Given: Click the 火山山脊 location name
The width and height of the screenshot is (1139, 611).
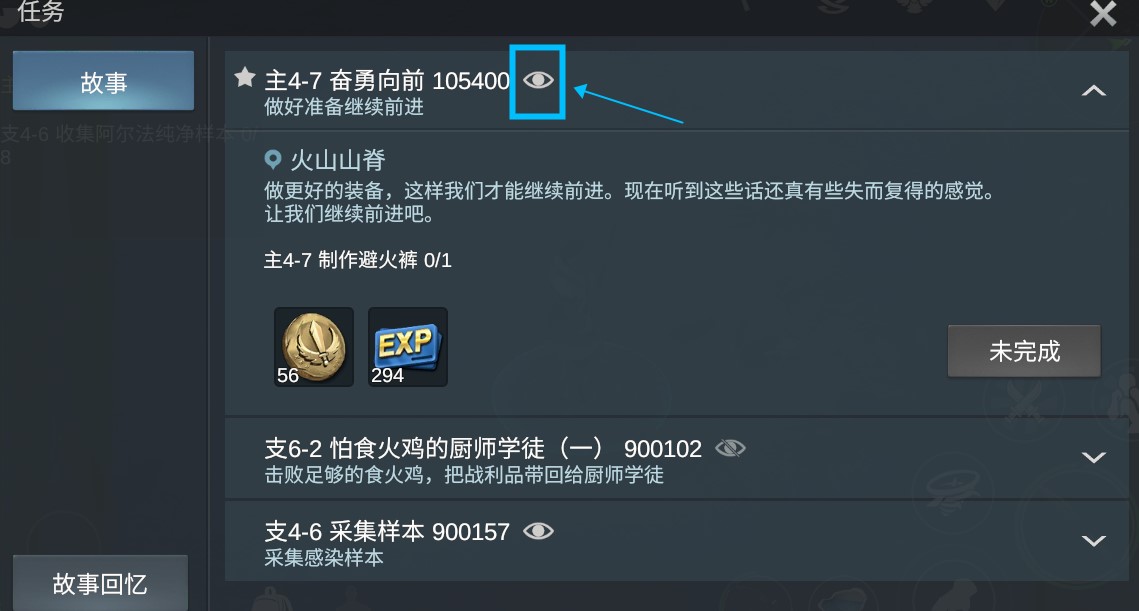Looking at the screenshot, I should (x=338, y=160).
